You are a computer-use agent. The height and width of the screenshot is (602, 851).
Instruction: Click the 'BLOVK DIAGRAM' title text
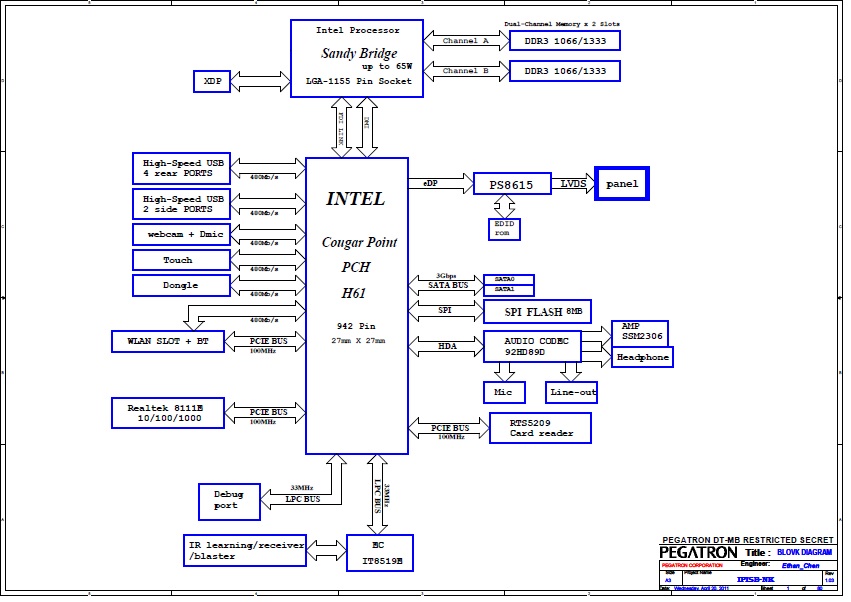(x=804, y=552)
